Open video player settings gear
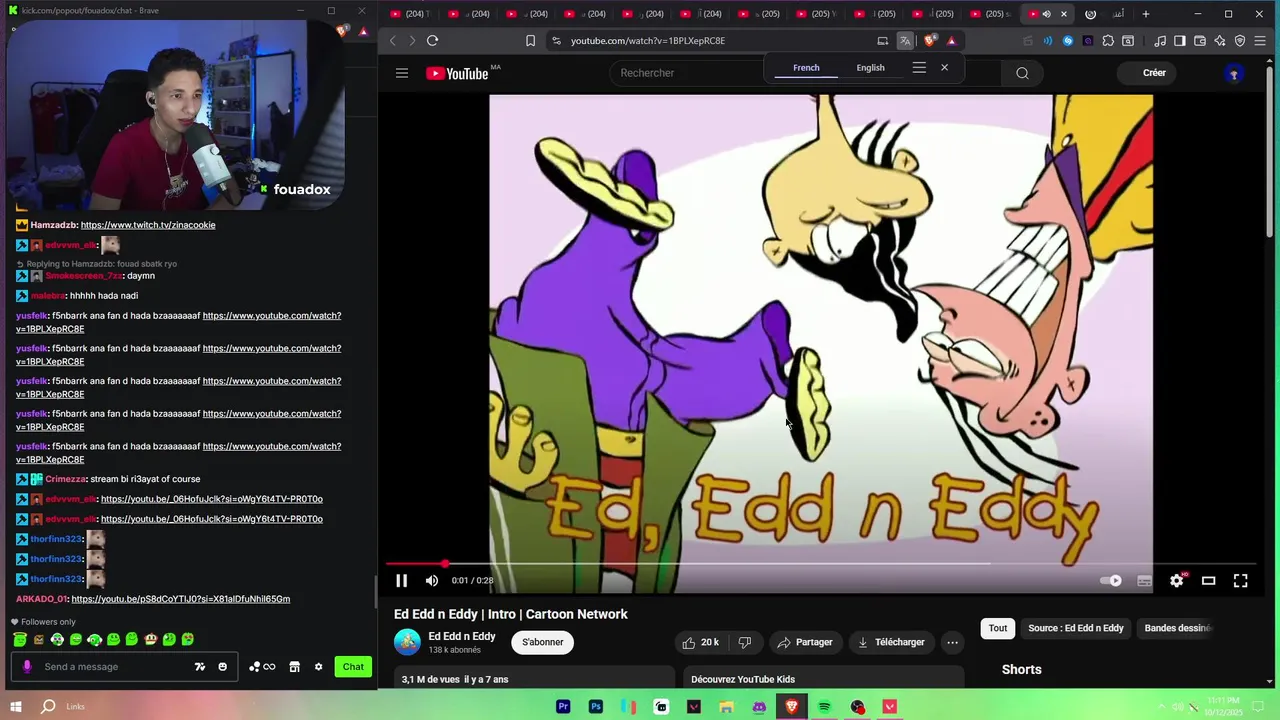The image size is (1280, 720). (x=1176, y=580)
